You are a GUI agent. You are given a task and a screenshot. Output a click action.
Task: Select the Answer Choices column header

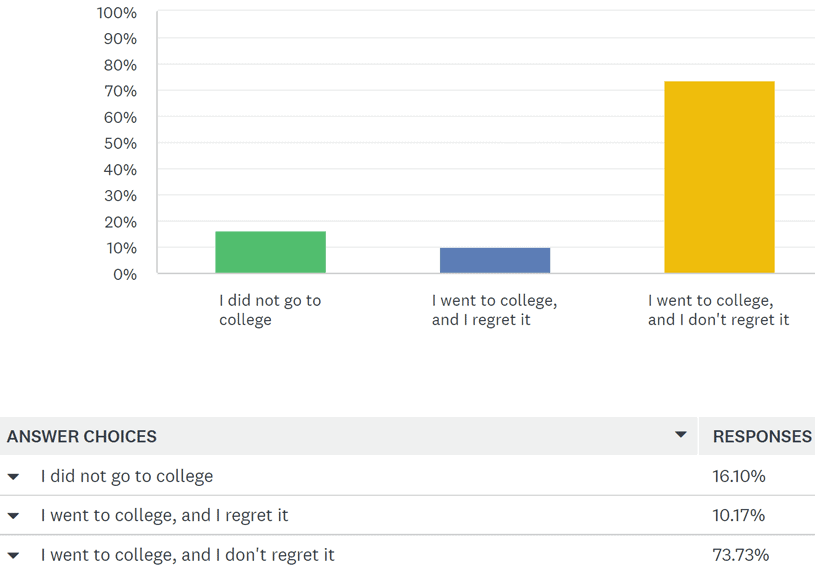[x=82, y=437]
